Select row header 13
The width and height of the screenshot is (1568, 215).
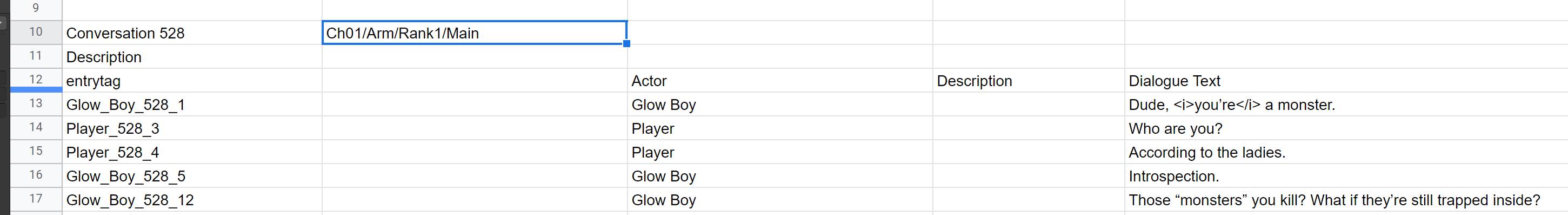pyautogui.click(x=36, y=104)
